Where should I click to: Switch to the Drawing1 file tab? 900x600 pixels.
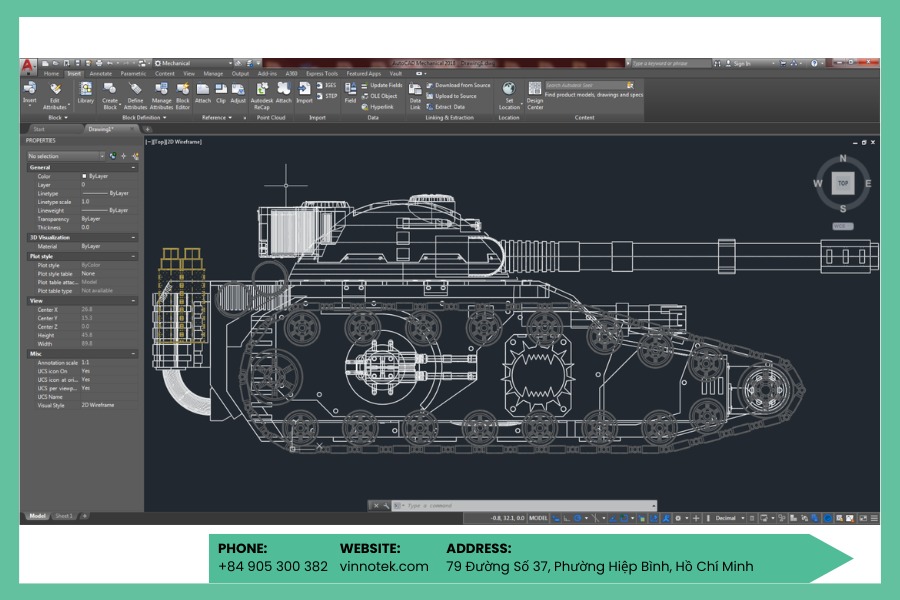107,129
